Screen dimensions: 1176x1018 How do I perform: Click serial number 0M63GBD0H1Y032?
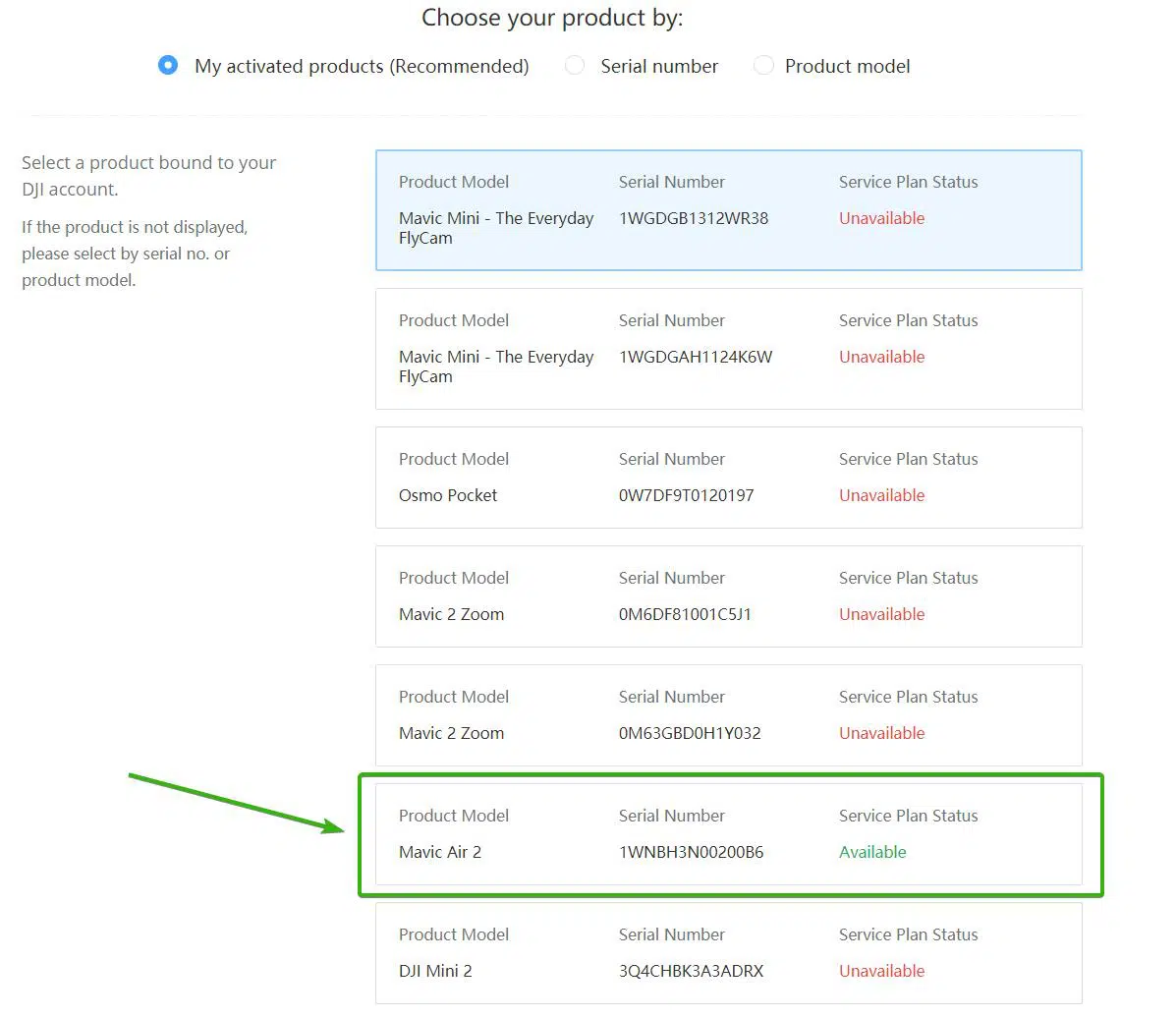pos(690,733)
